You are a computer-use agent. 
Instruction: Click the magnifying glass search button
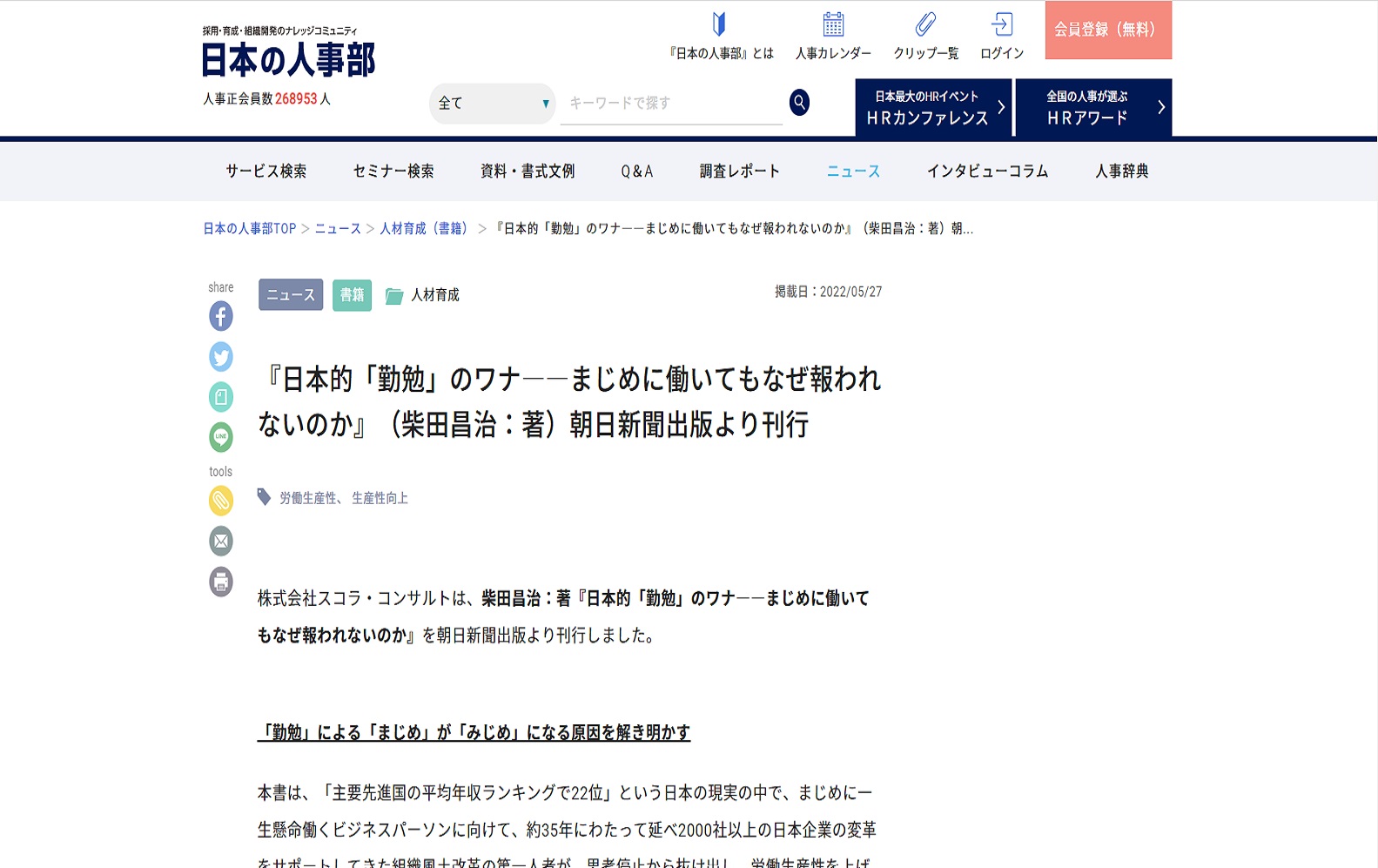pyautogui.click(x=799, y=103)
